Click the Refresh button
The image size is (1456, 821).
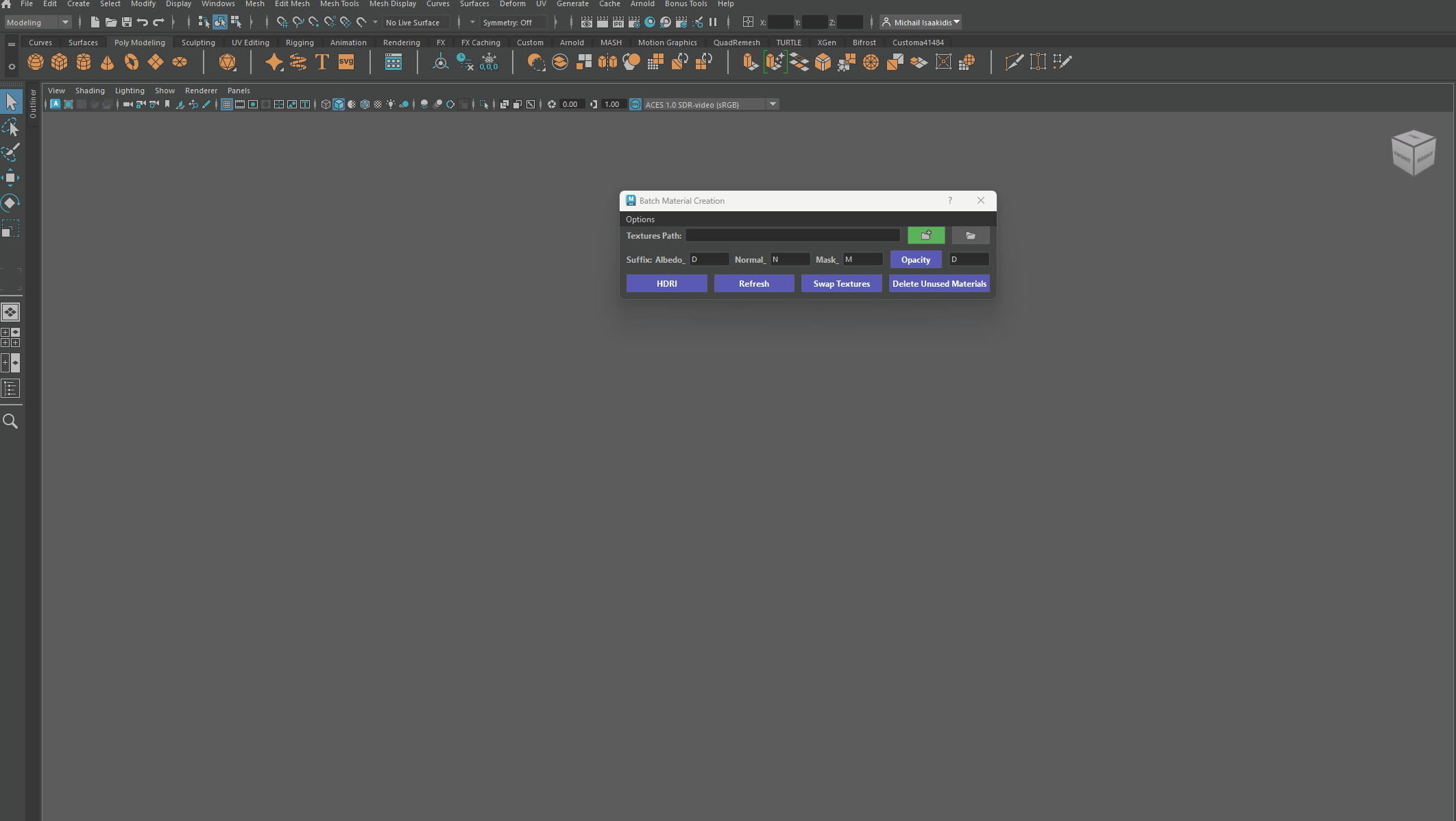coord(754,283)
